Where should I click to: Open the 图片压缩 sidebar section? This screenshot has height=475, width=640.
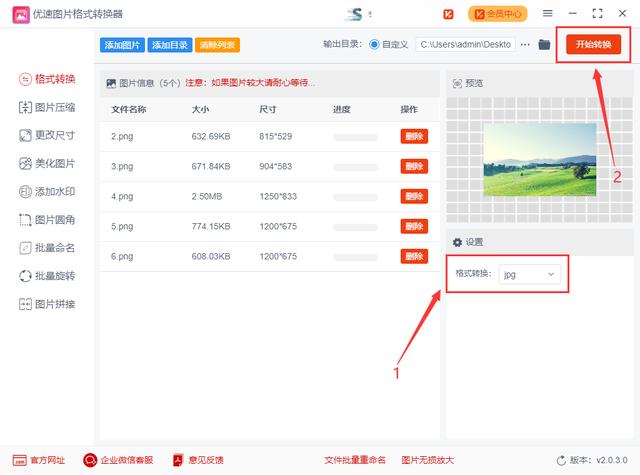point(47,107)
